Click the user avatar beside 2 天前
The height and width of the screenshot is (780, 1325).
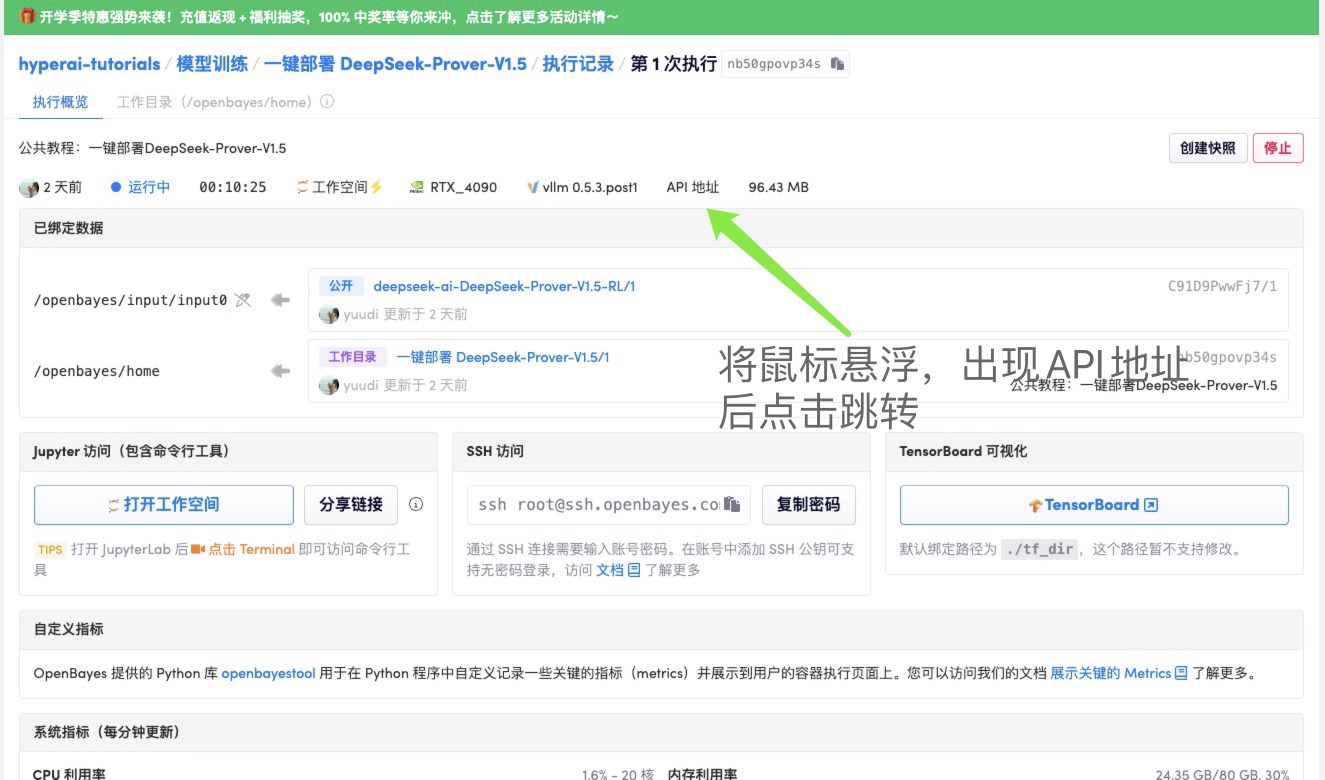(28, 187)
